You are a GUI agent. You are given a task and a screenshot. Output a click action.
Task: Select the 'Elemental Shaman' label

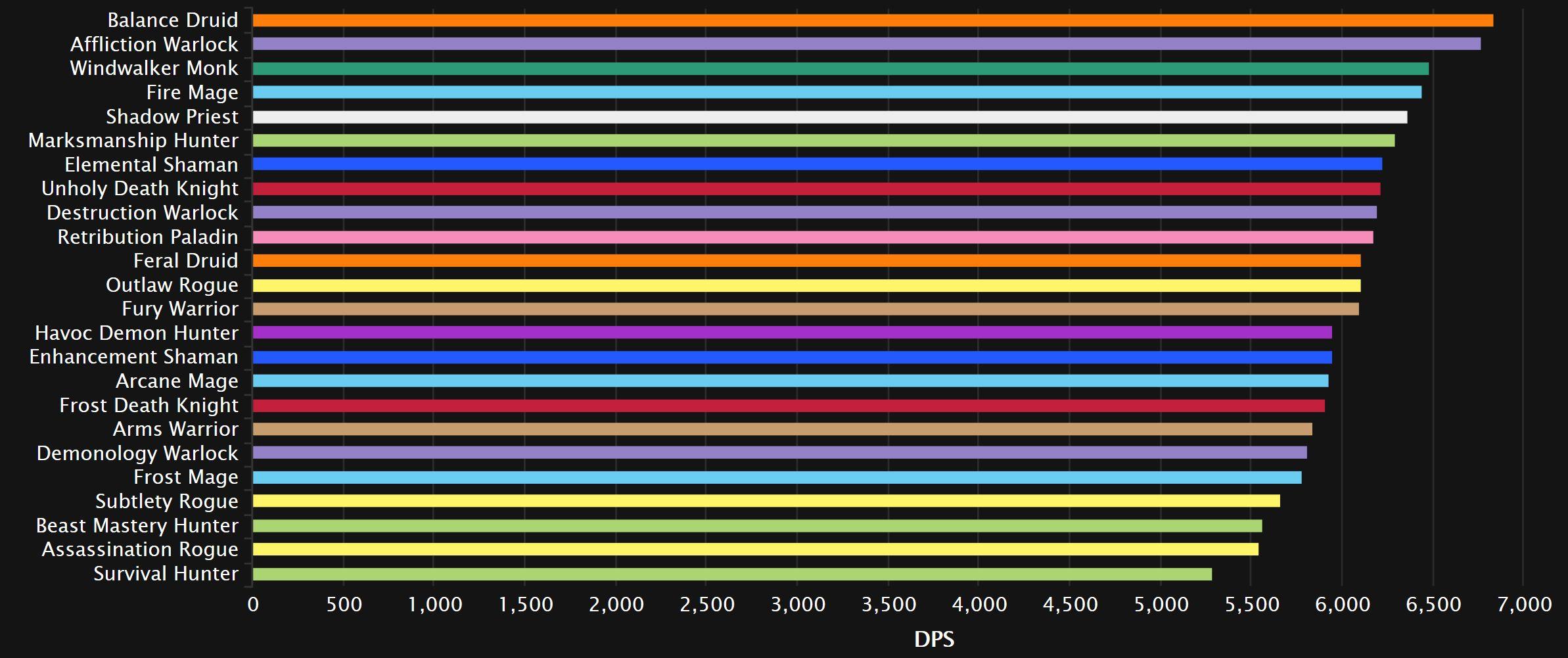point(152,164)
